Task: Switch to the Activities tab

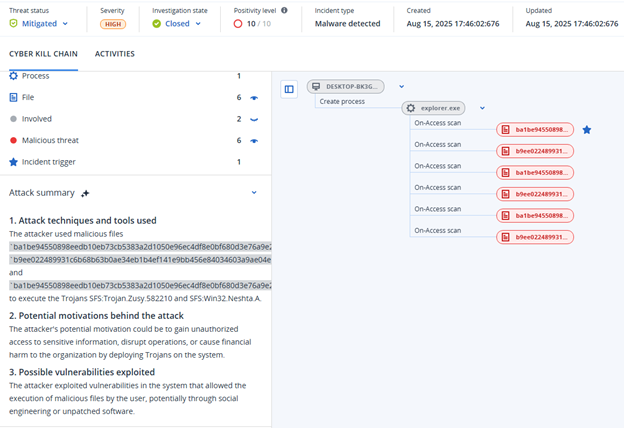Action: [x=114, y=54]
